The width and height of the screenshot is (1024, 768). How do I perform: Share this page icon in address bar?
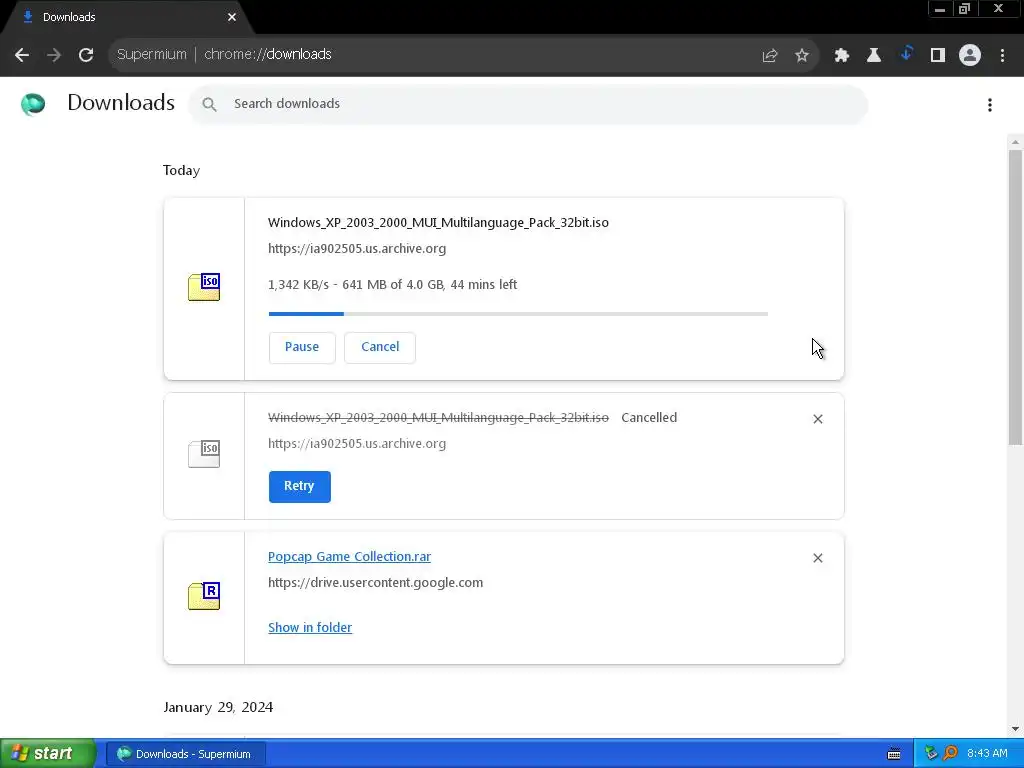click(770, 56)
